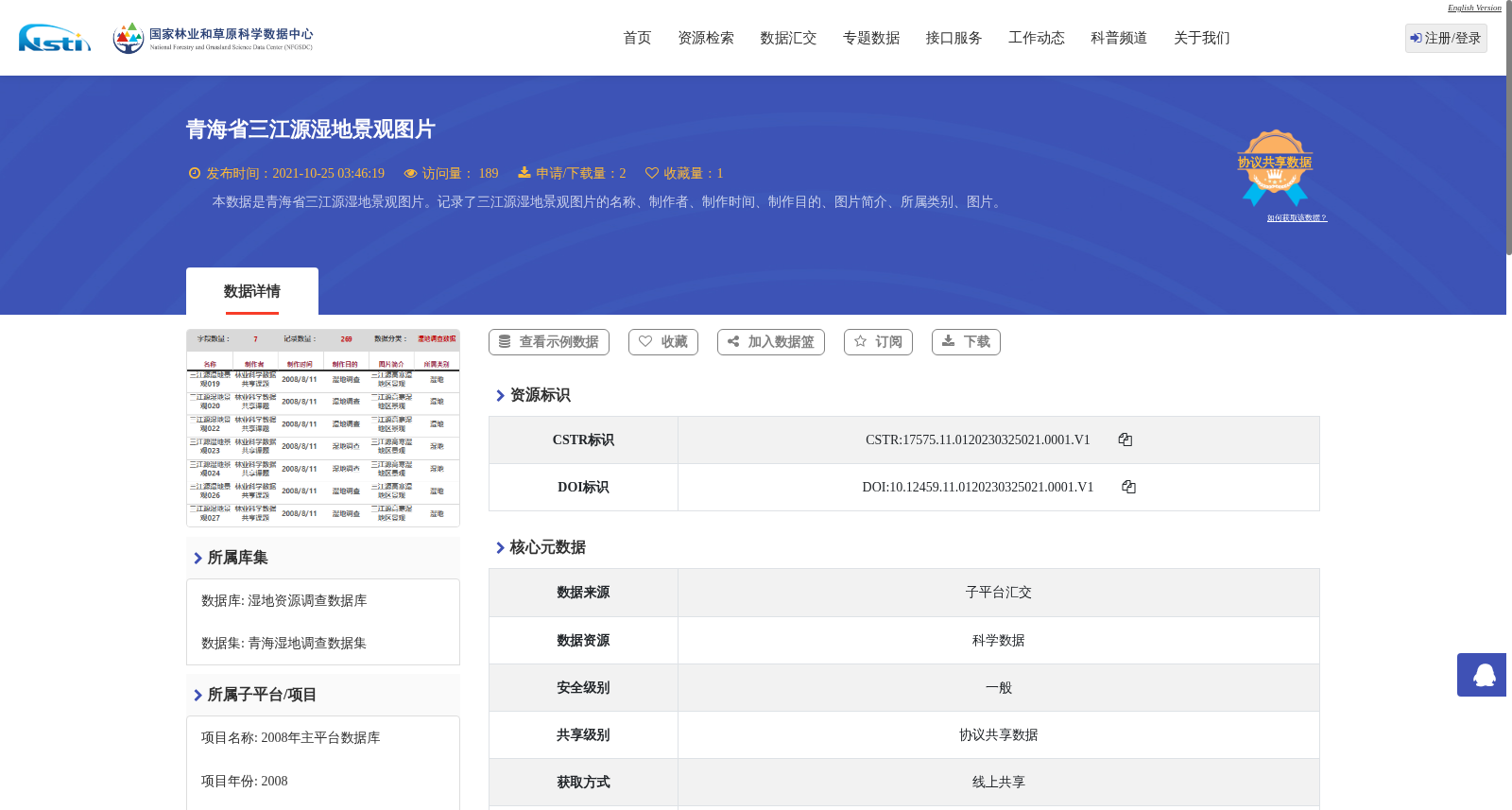Click the eye icon beside 访问量

tap(410, 174)
